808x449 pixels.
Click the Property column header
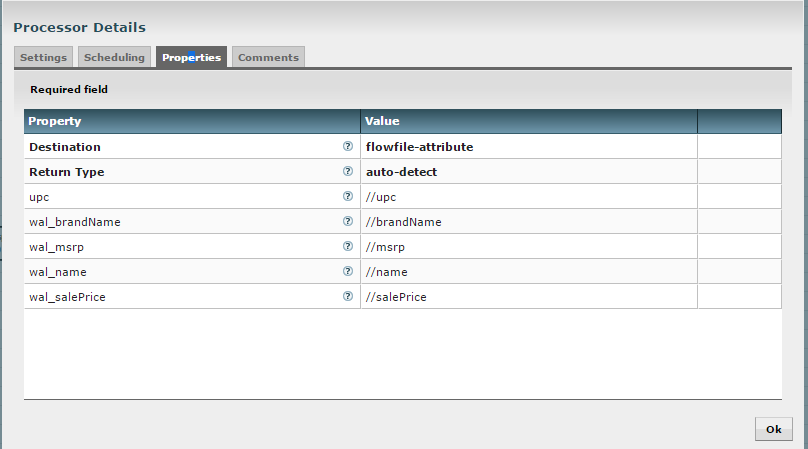click(x=192, y=121)
